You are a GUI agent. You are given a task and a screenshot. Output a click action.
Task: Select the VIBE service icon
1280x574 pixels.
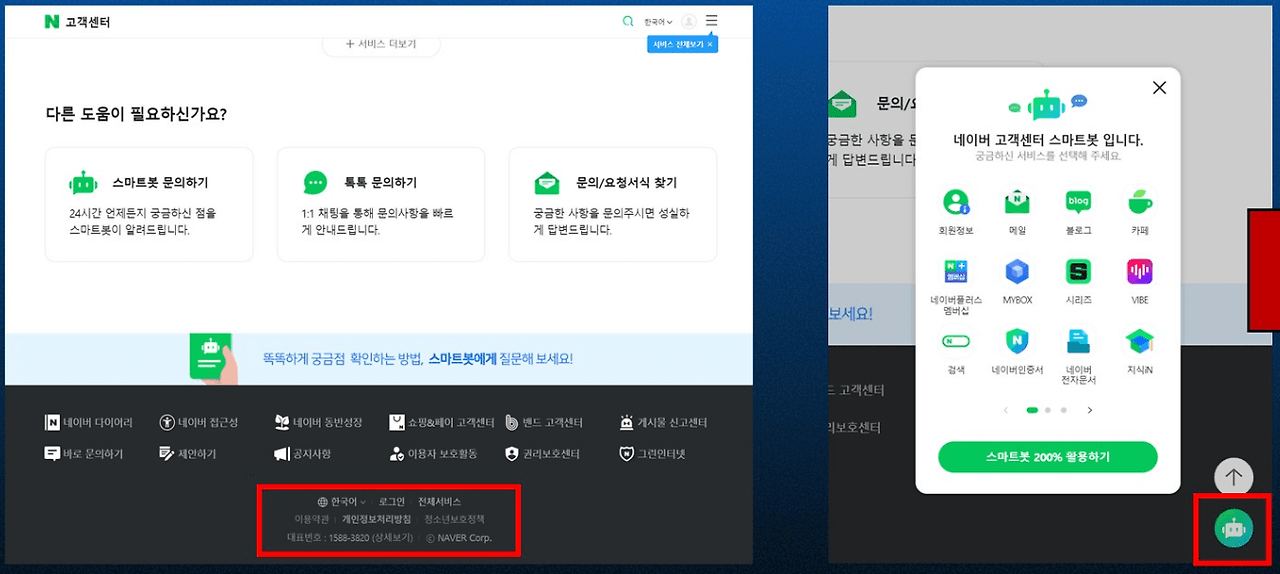[1139, 282]
